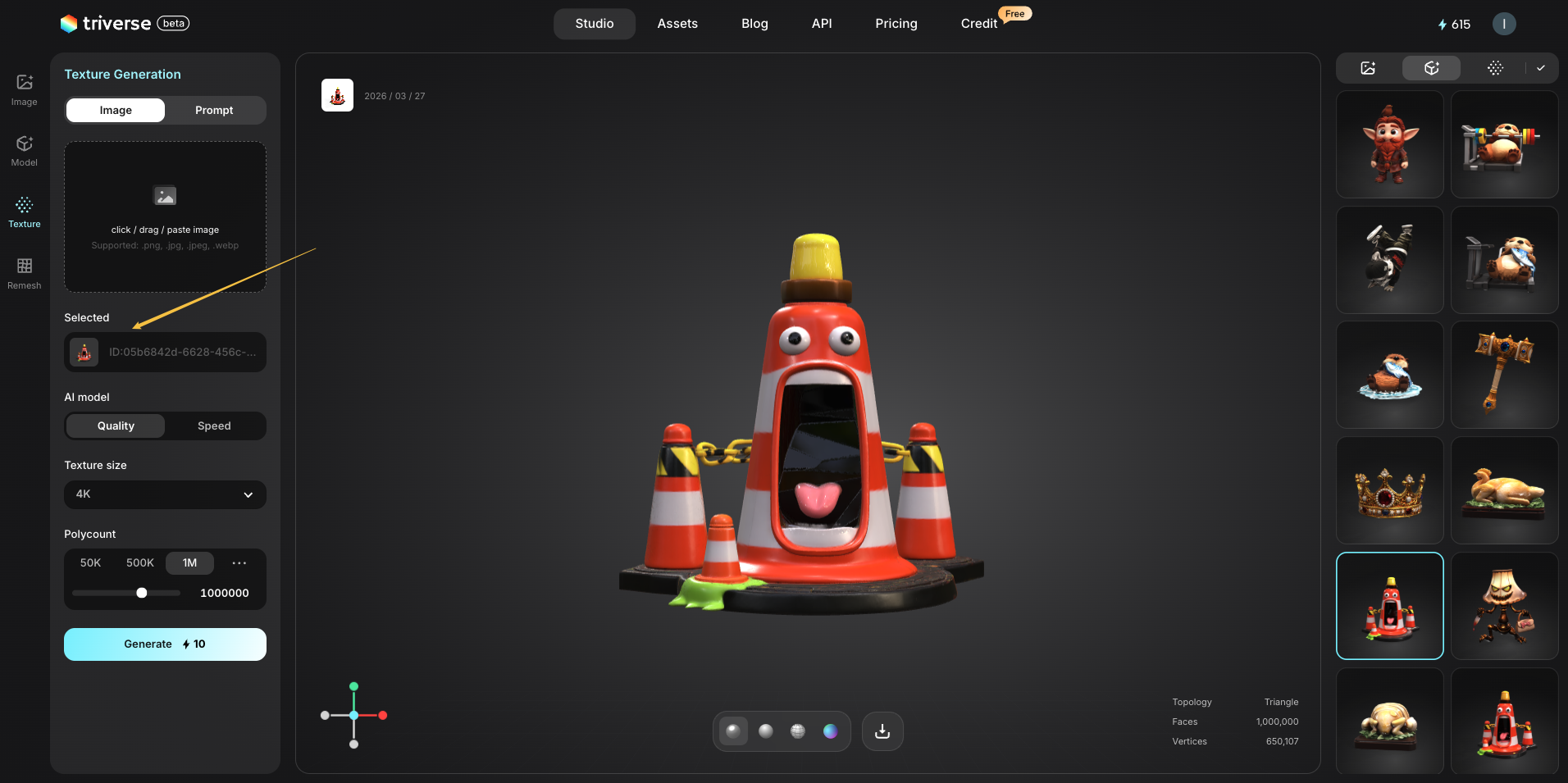Select the Remesh tool in sidebar
This screenshot has height=783, width=1568.
25,273
